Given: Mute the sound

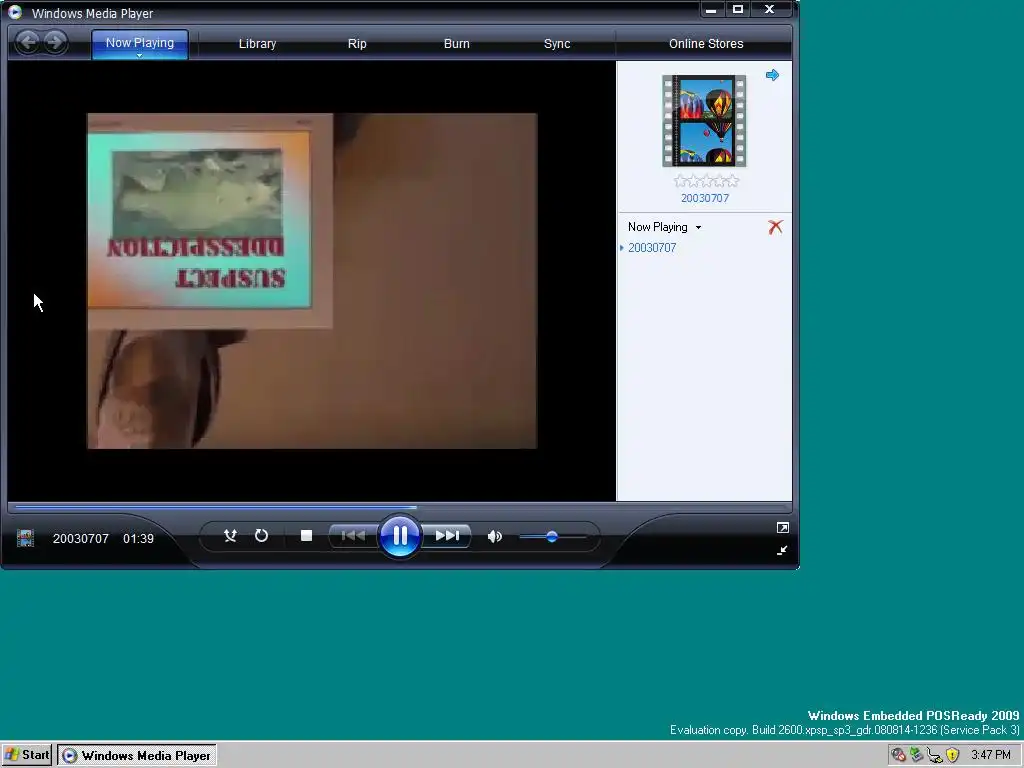Looking at the screenshot, I should click(x=494, y=536).
